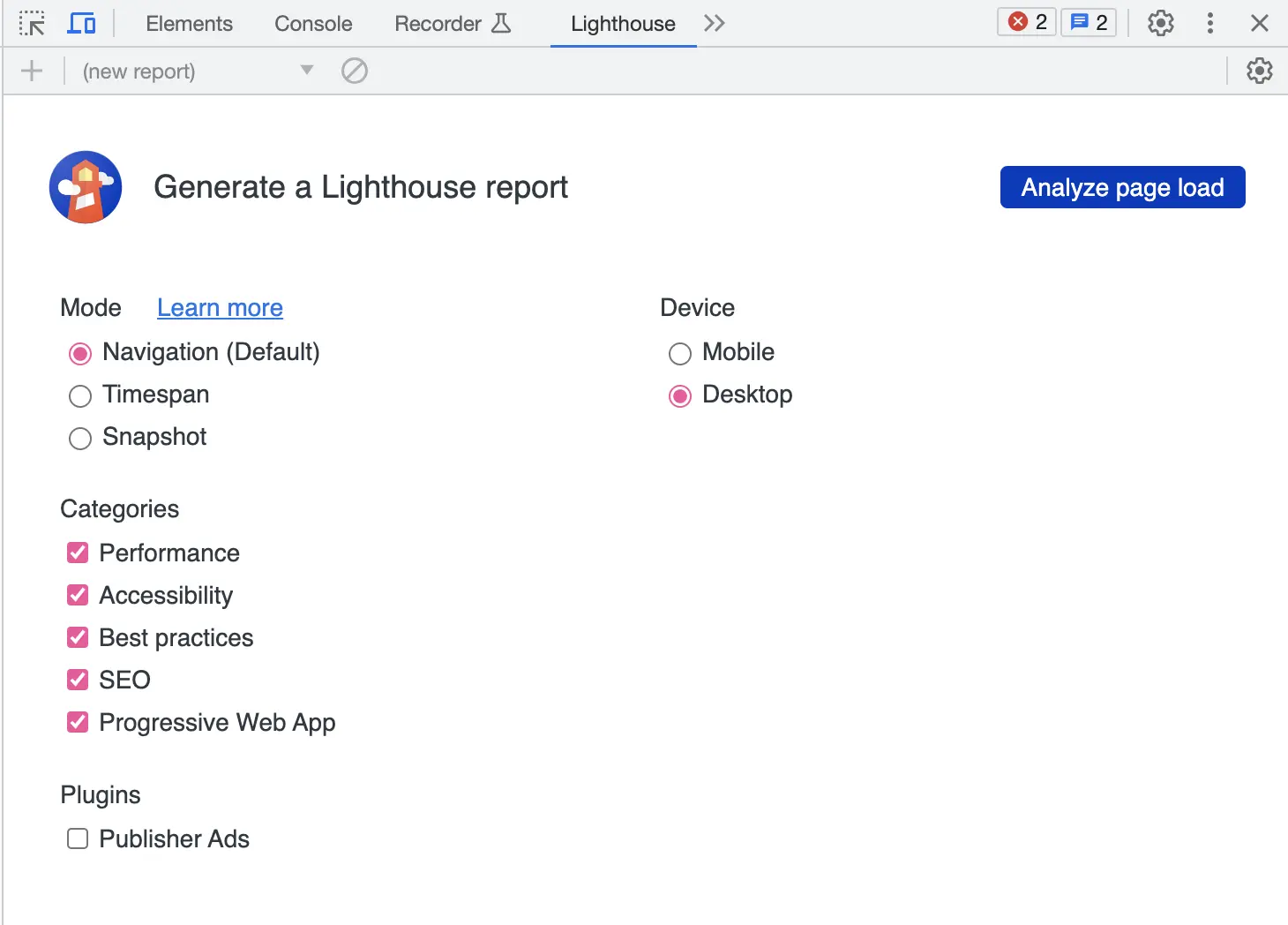Screen dimensions: 1288x925
Task: Enable the Publisher Ads plugin
Action: coord(78,839)
